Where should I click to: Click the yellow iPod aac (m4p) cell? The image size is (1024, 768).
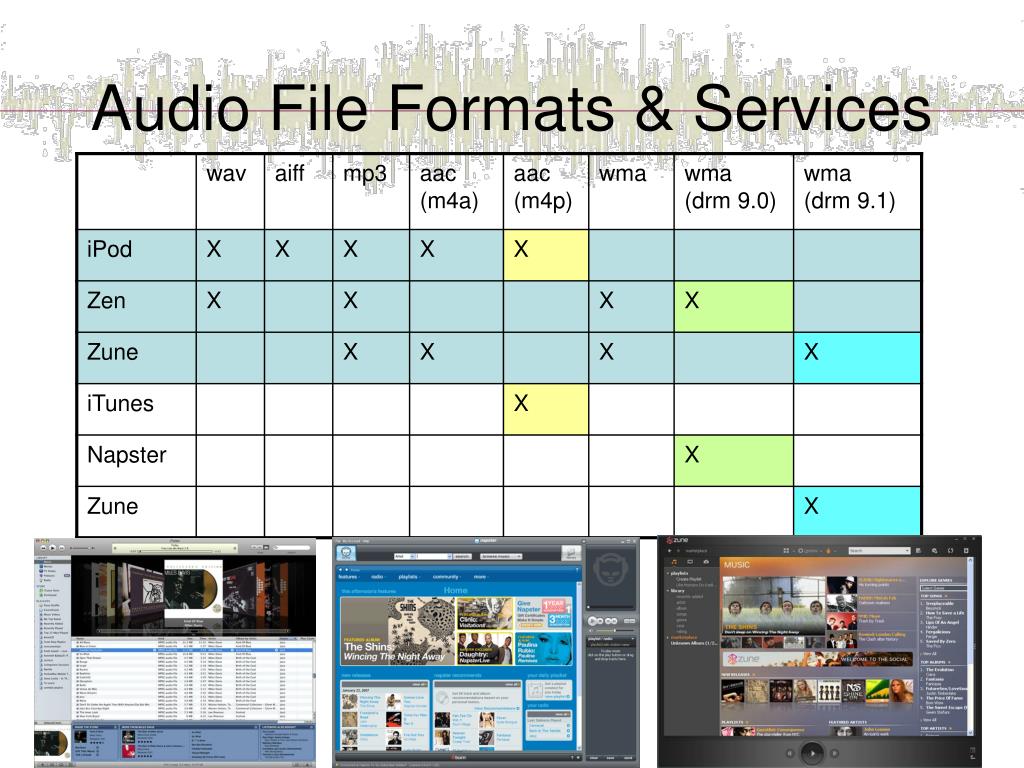coord(546,255)
